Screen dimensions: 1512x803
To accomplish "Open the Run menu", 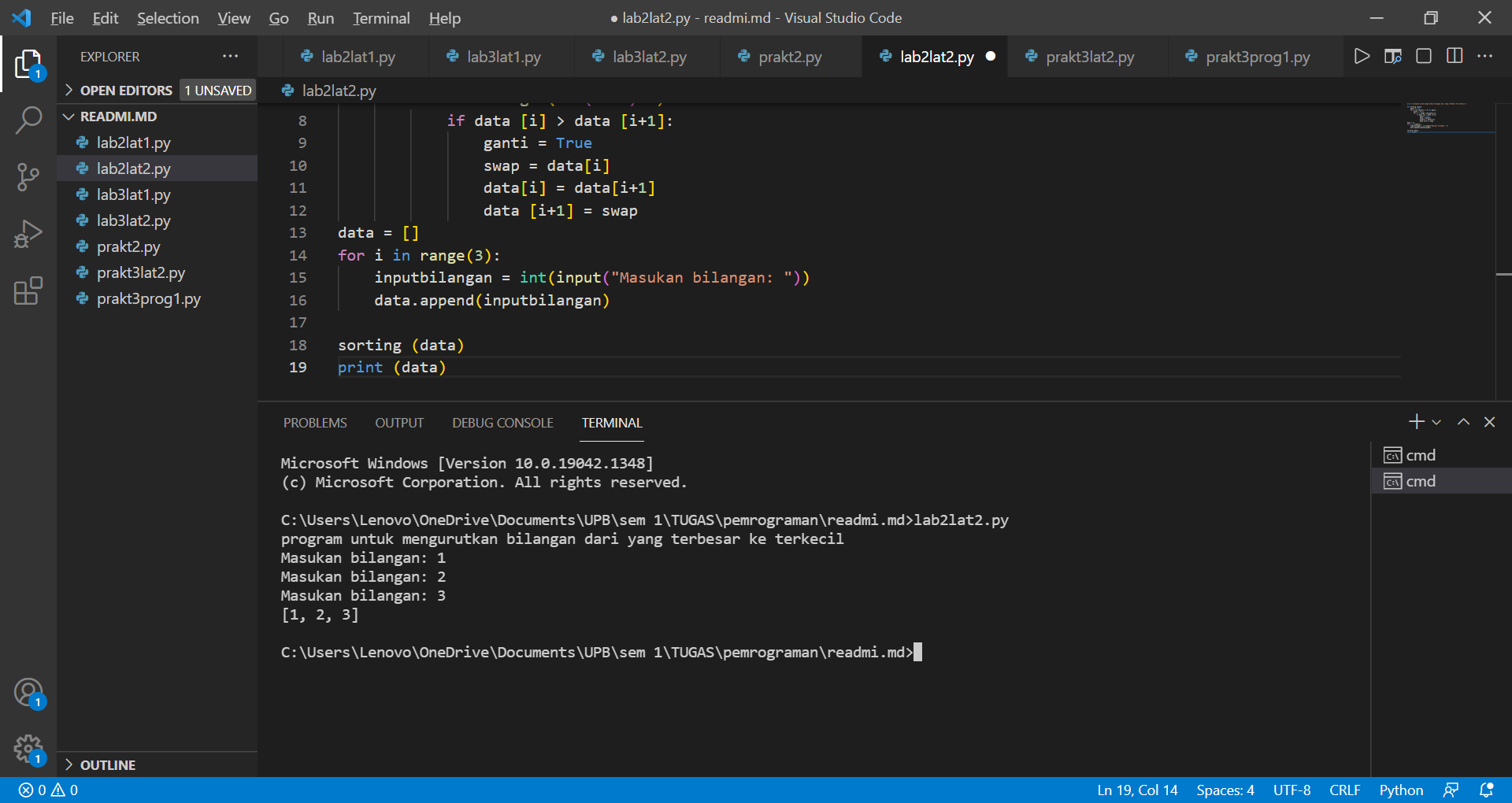I will 320,17.
